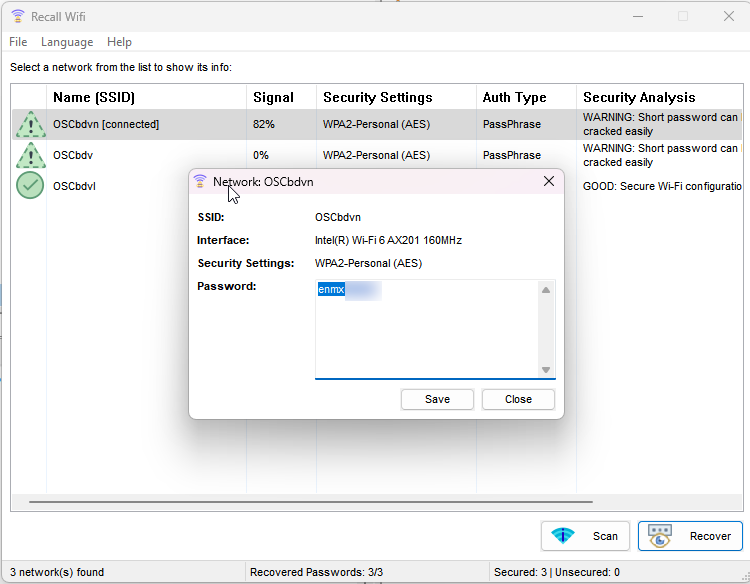Open the Help menu
750x584 pixels.
119,42
